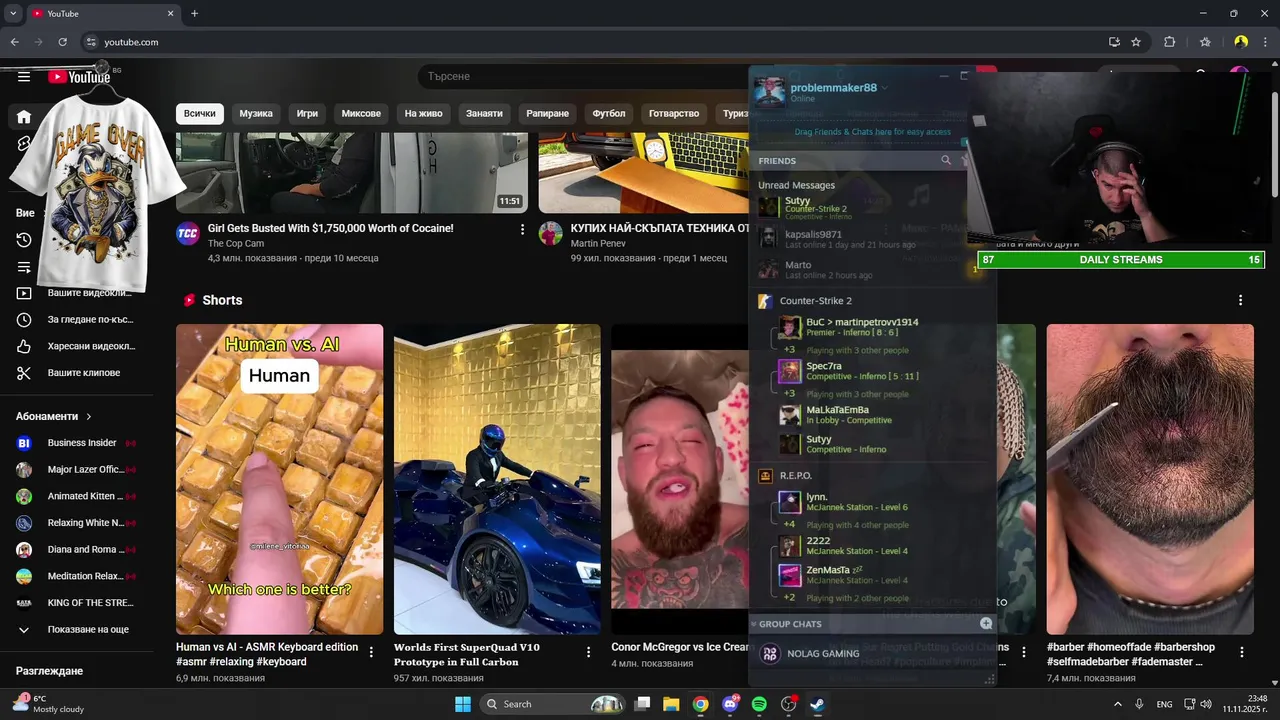Open a new Chrome tab
This screenshot has width=1280, height=720.
[194, 14]
